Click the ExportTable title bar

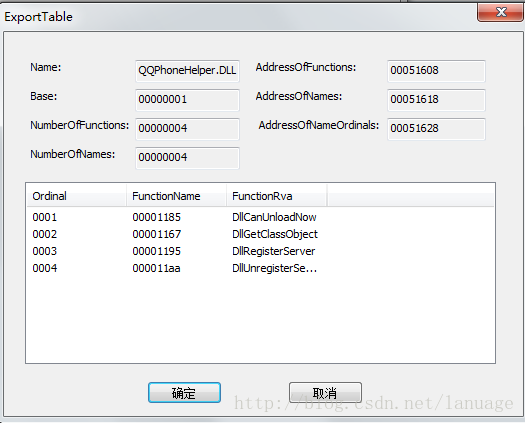tap(234, 16)
